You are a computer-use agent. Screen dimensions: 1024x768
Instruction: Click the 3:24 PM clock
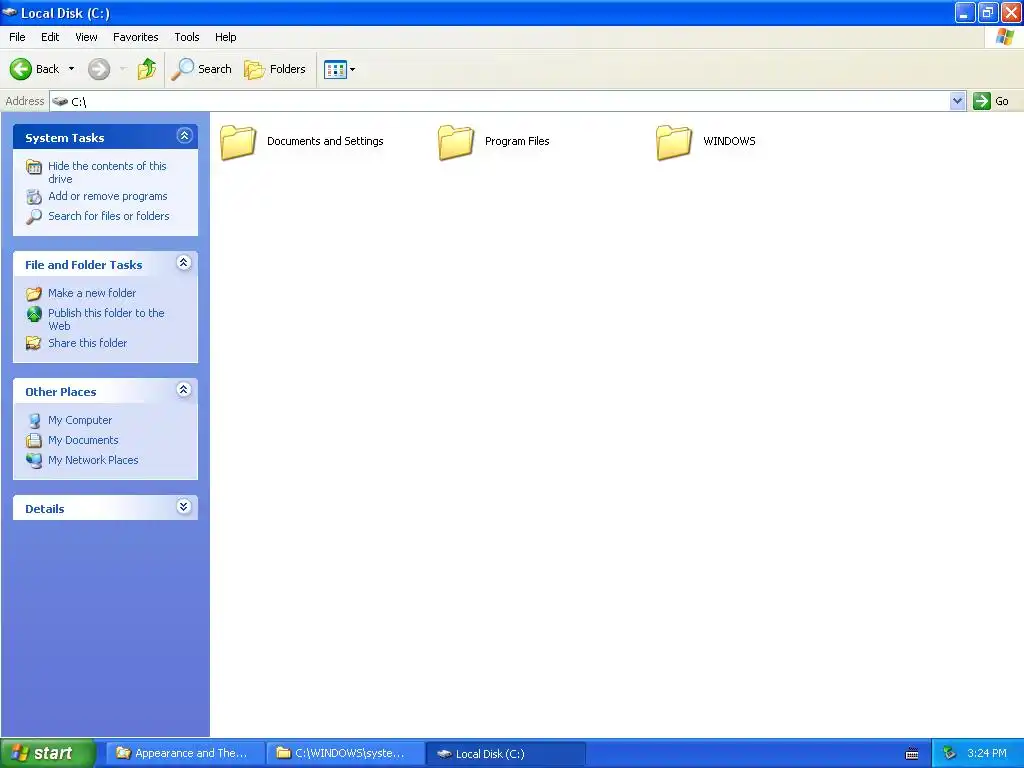(x=987, y=754)
